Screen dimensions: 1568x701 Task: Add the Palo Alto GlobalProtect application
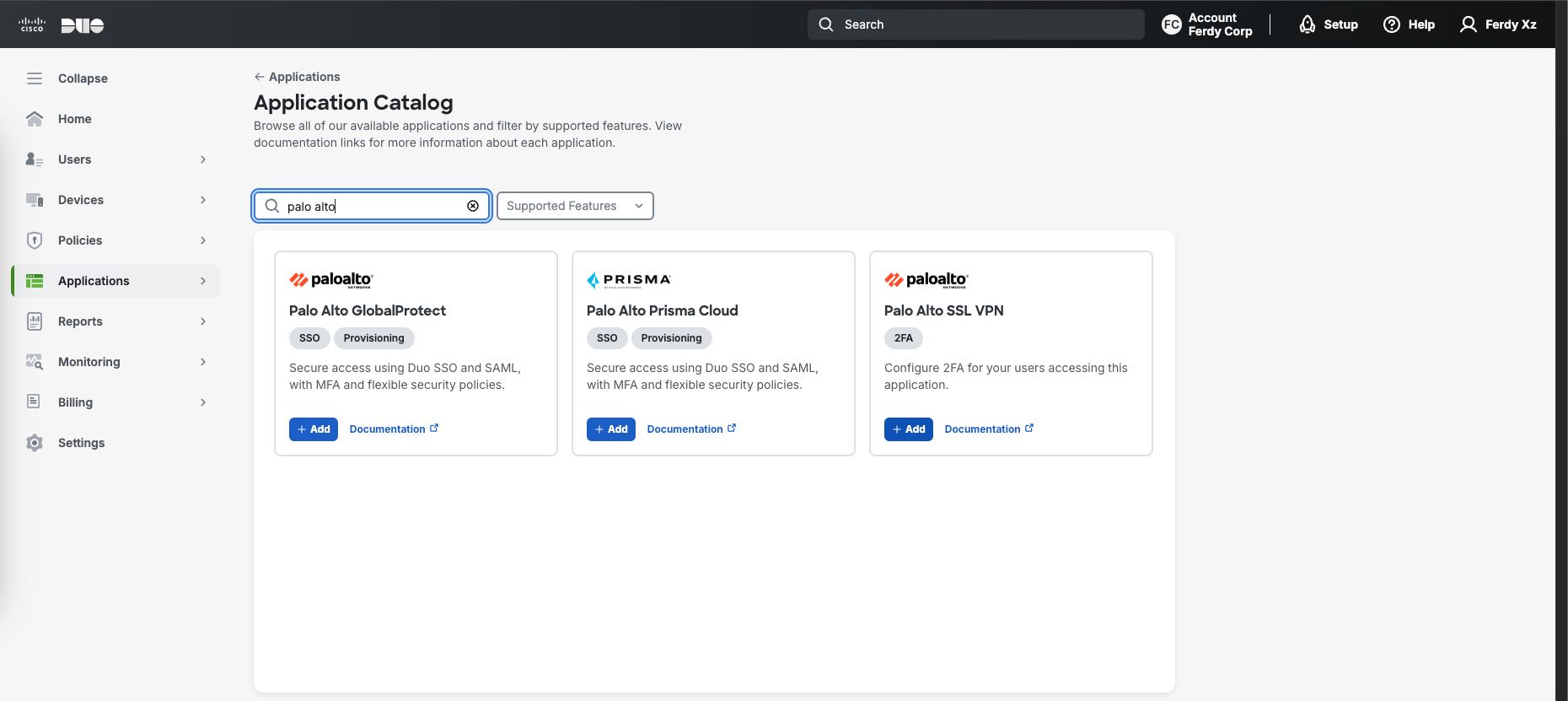coord(314,429)
